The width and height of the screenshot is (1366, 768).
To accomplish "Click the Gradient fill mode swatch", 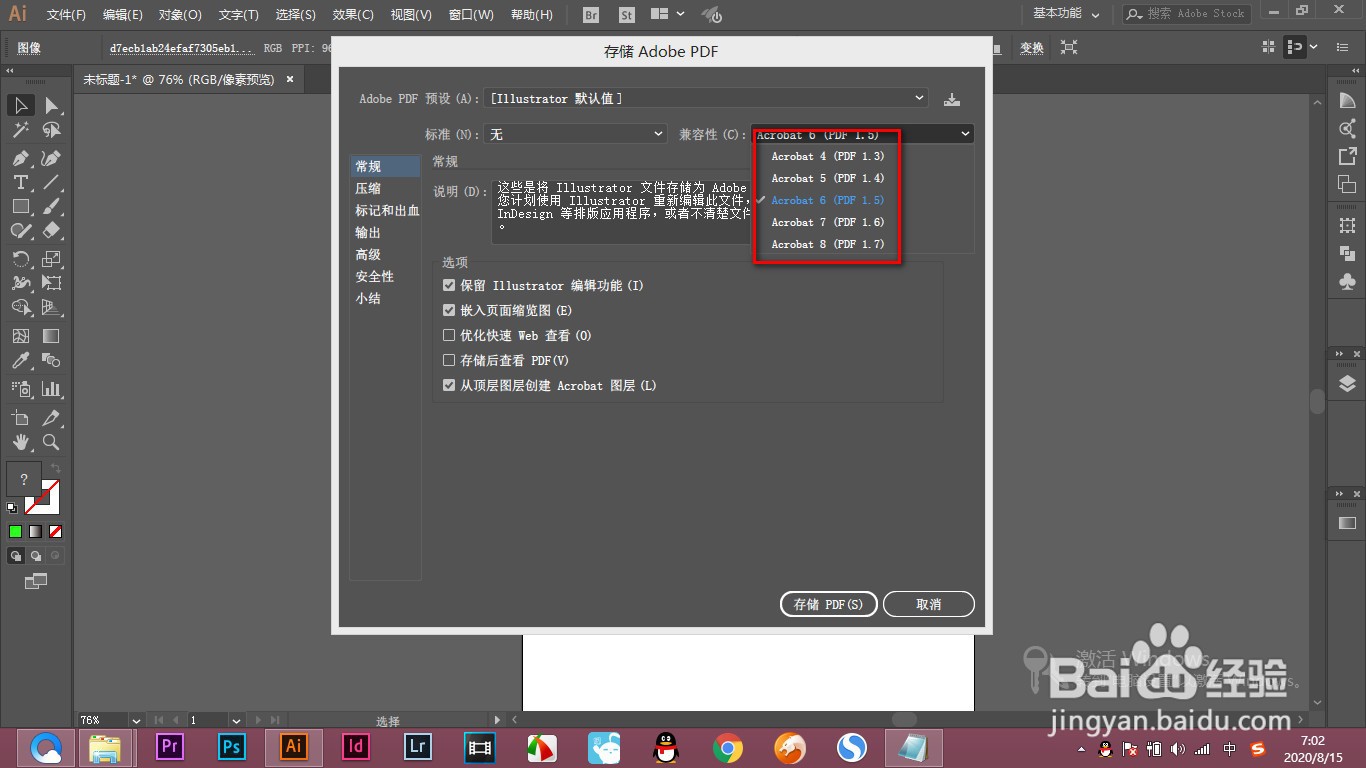I will tap(35, 532).
